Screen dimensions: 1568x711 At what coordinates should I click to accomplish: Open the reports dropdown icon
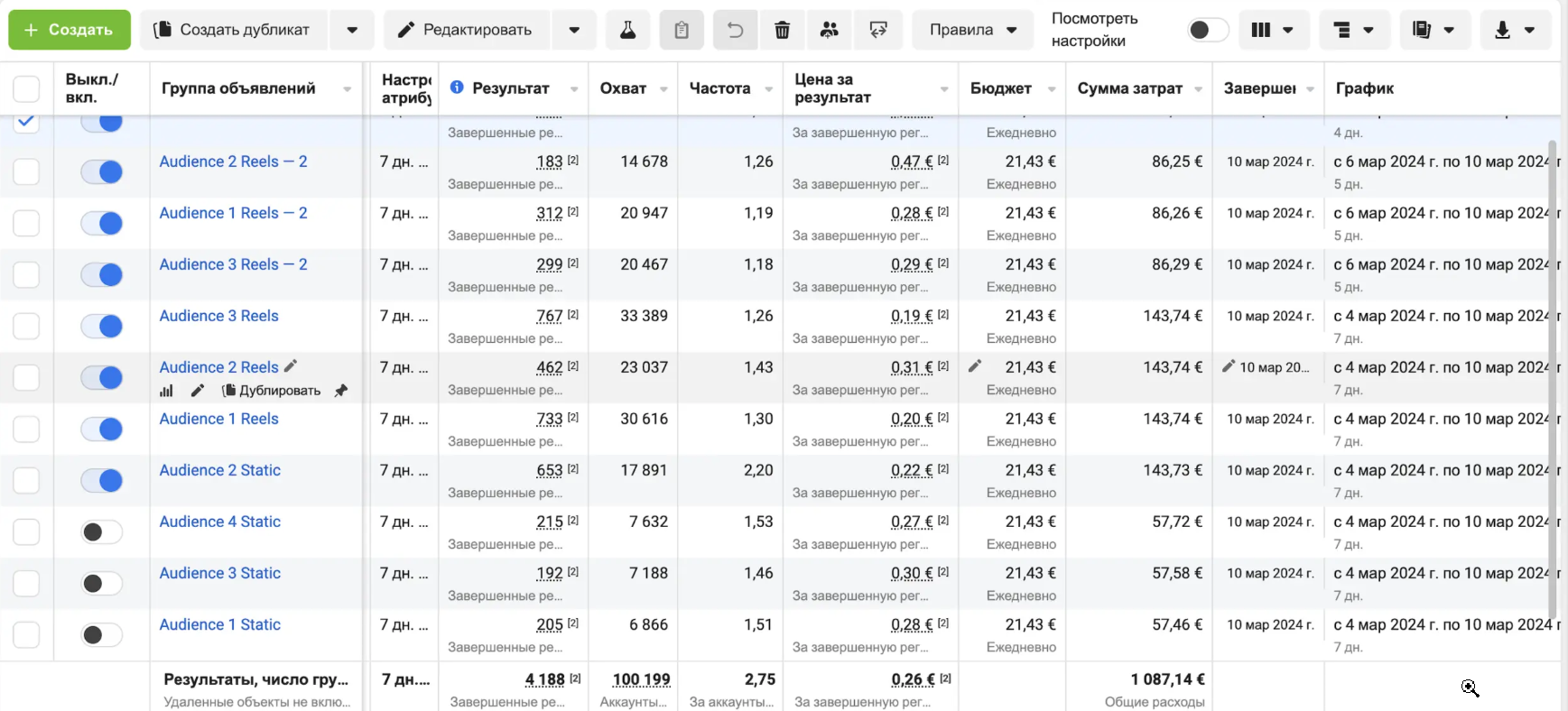click(1433, 30)
